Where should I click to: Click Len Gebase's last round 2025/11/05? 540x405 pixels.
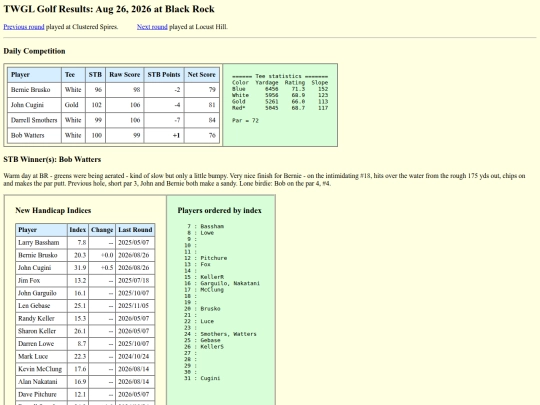[135, 306]
